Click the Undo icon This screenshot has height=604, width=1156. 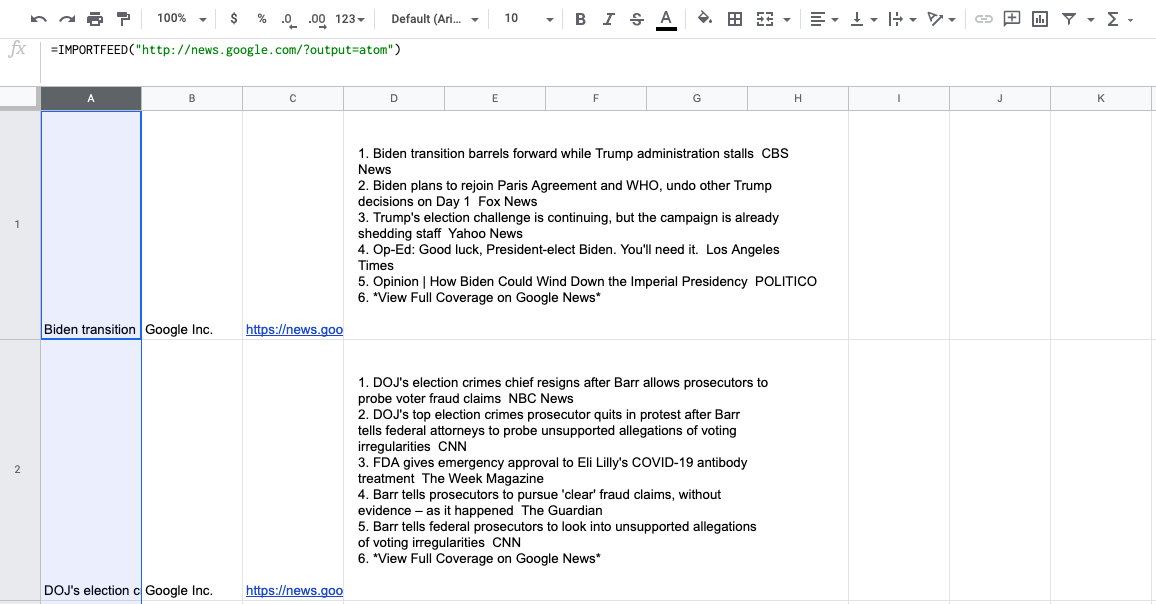(x=38, y=18)
